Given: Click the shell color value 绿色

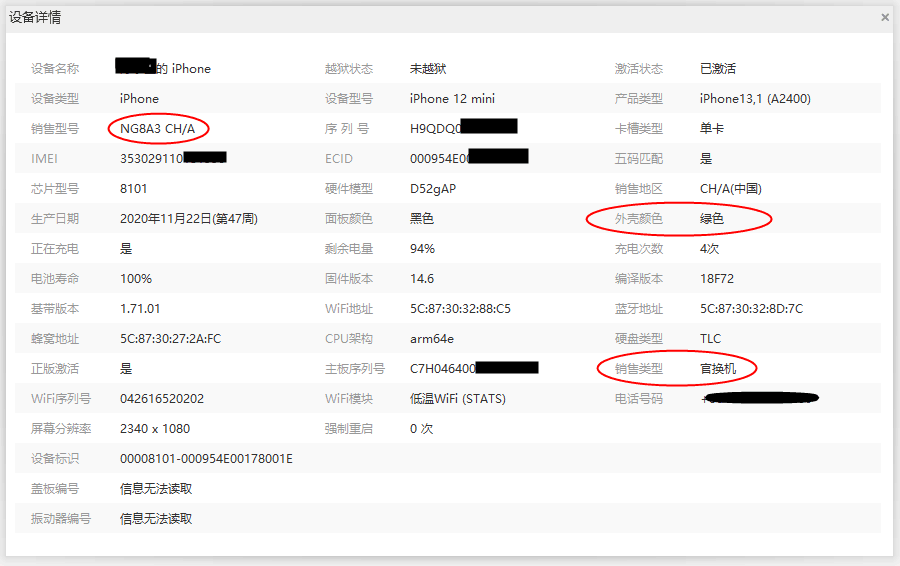Looking at the screenshot, I should [712, 219].
